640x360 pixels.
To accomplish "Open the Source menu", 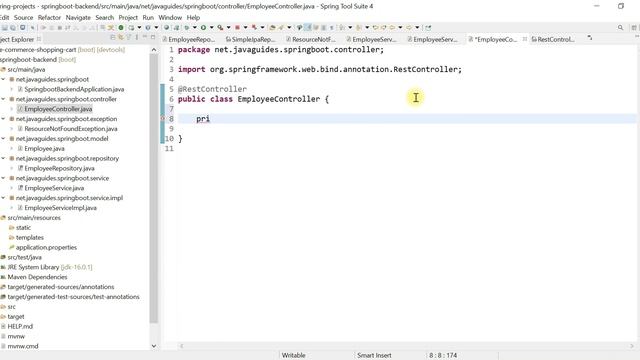I will coord(23,18).
